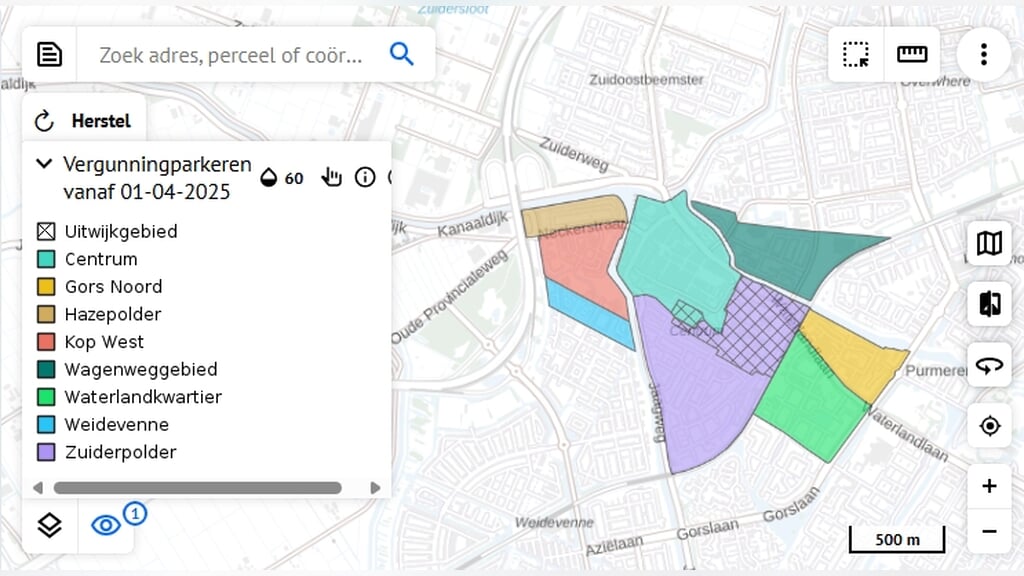The height and width of the screenshot is (576, 1024).
Task: Open the map swipe comparison tool
Action: 988,304
